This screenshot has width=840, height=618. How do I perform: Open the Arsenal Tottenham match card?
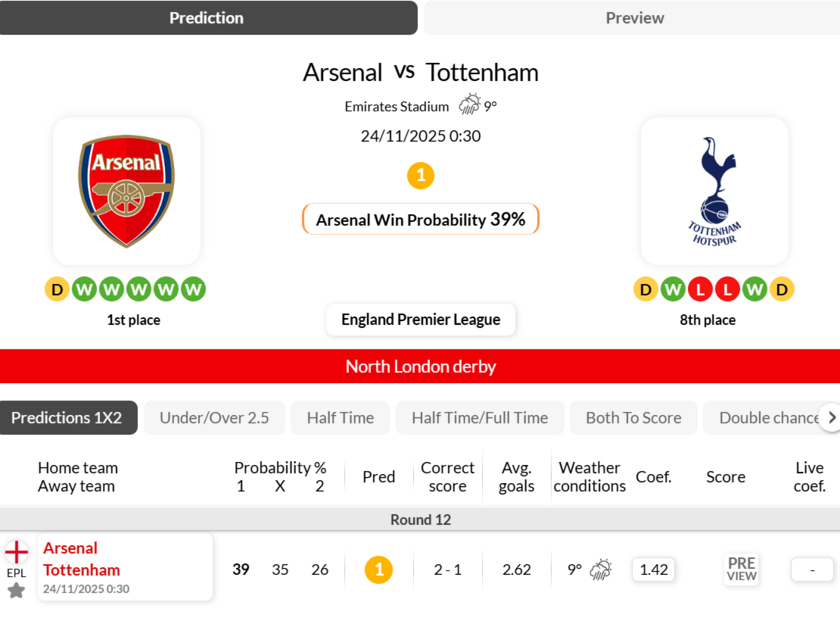click(125, 567)
